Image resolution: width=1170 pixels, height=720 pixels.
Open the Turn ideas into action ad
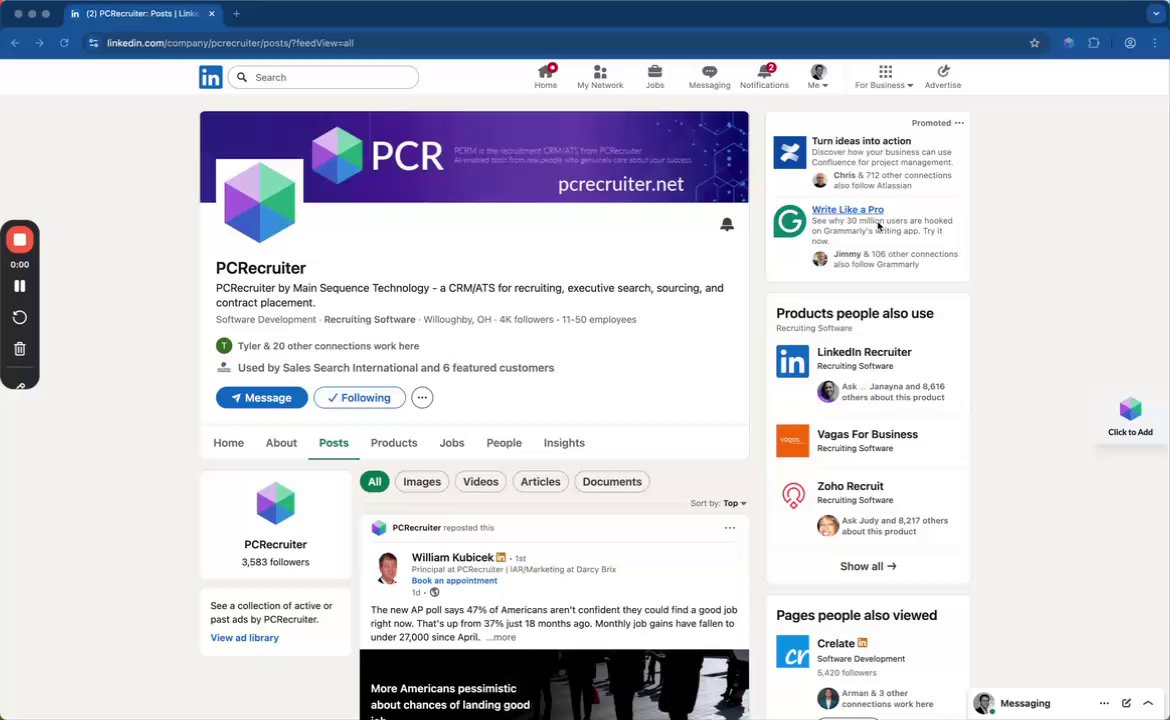click(861, 141)
